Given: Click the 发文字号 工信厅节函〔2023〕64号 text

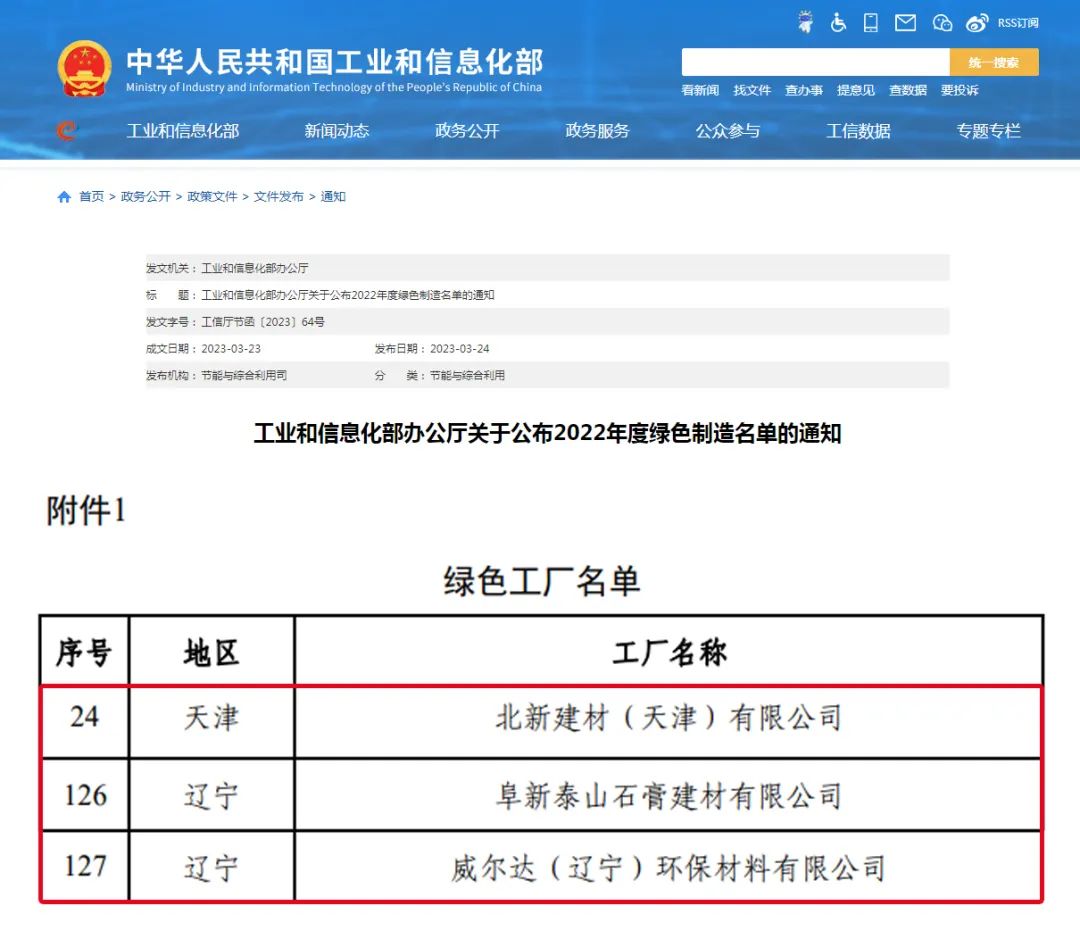Looking at the screenshot, I should tap(235, 322).
